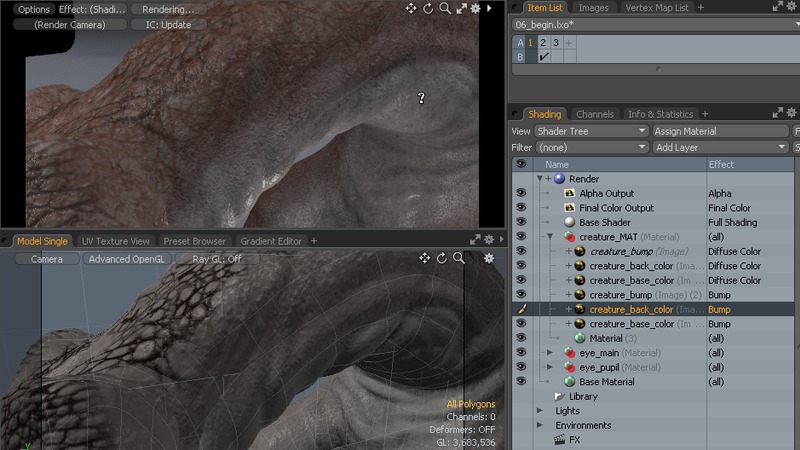This screenshot has height=450, width=800.
Task: Hide the Alpha Output layer
Action: [521, 193]
